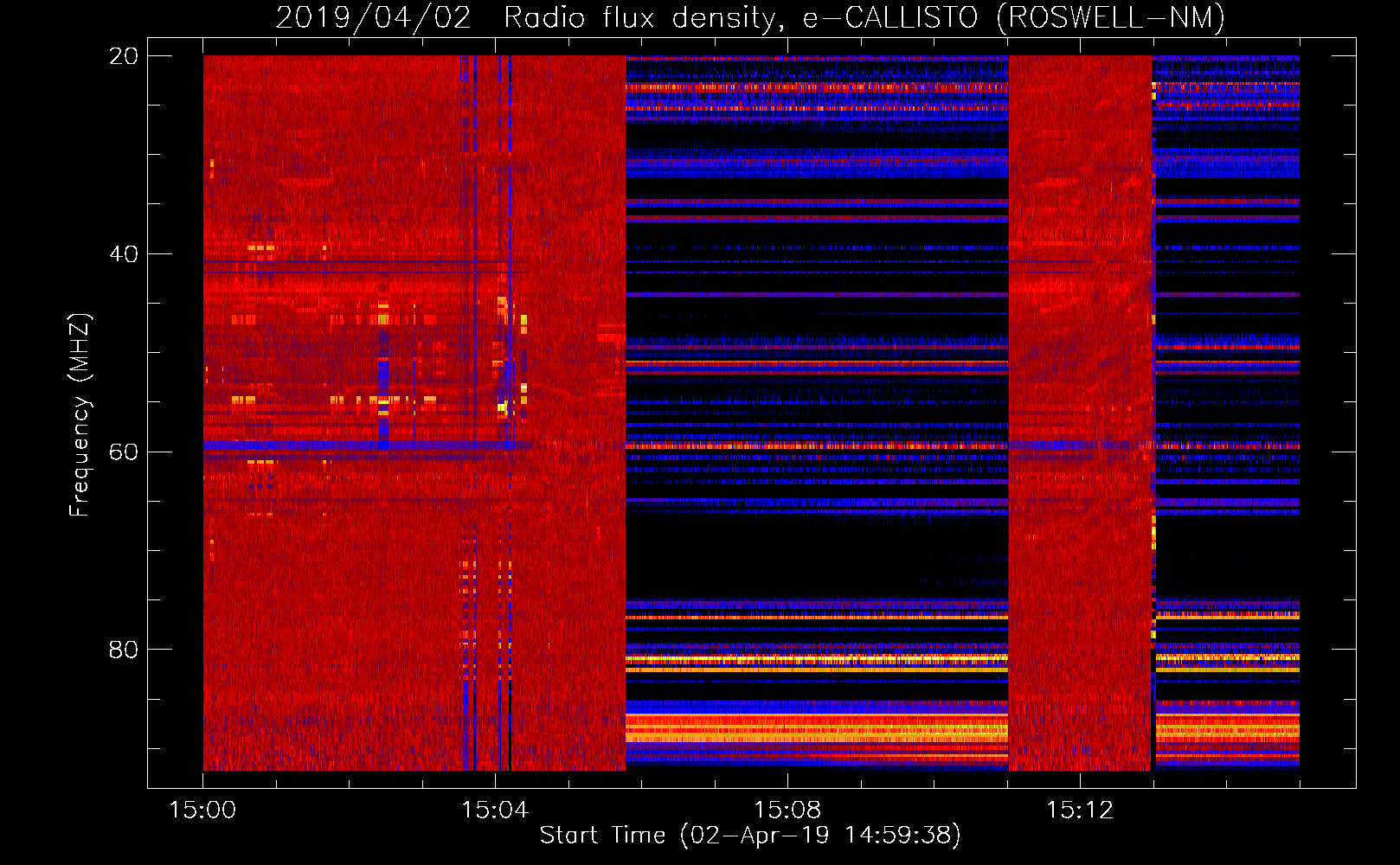Viewport: 1400px width, 865px height.
Task: Click the 'Start Time (02-Apr-19 14:59:38)' axis label
Action: [x=750, y=835]
